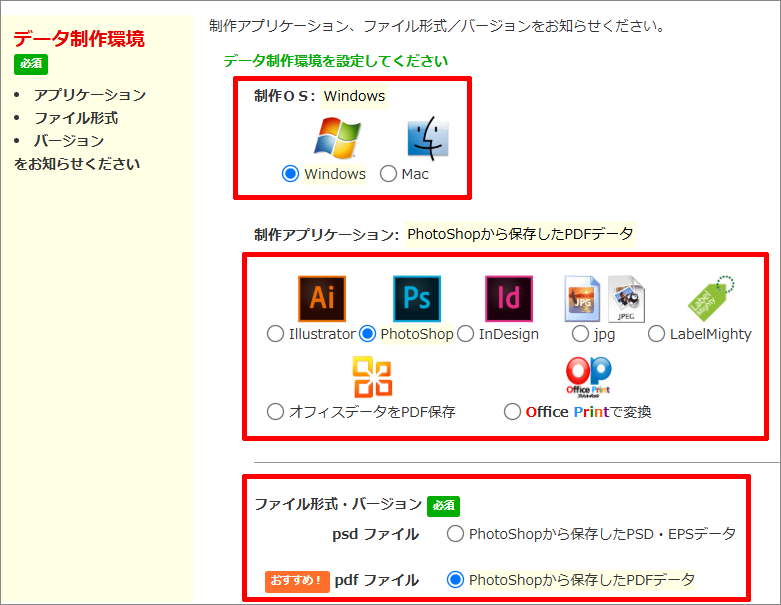Click the green 必須 badge under データ制作環境

coord(31,64)
